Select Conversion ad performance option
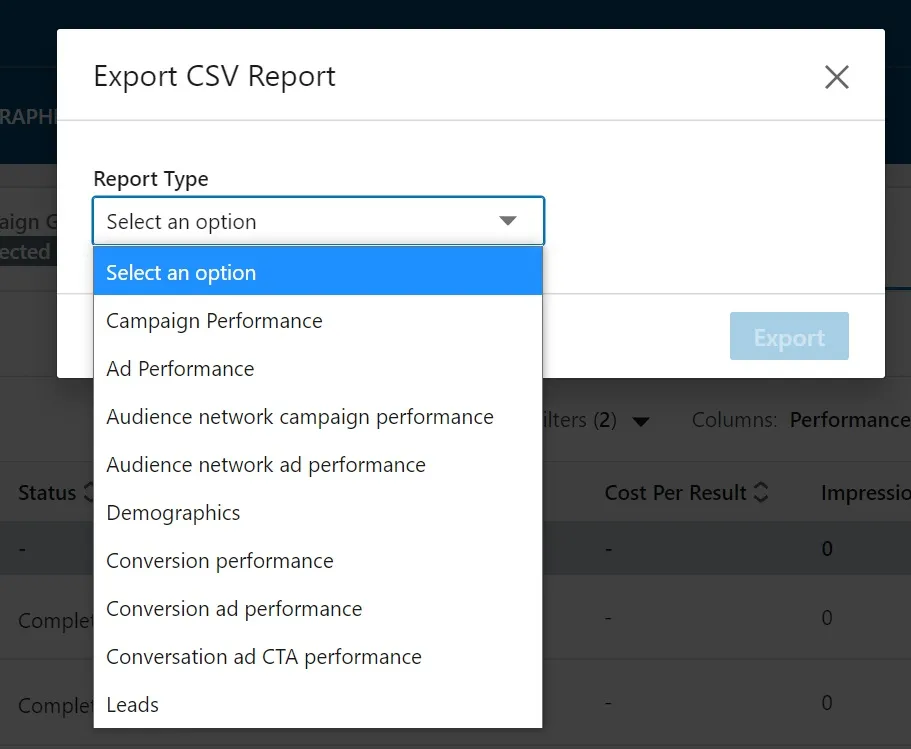This screenshot has height=749, width=911. tap(234, 609)
